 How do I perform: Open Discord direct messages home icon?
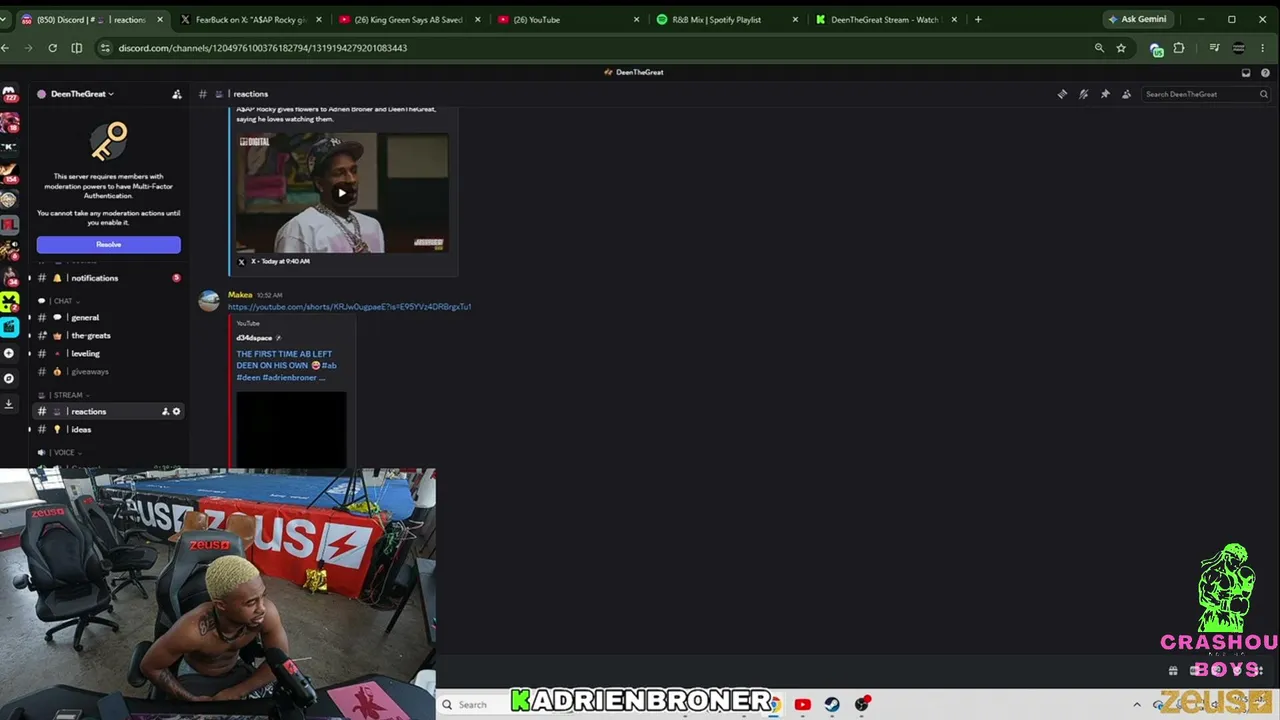9,94
